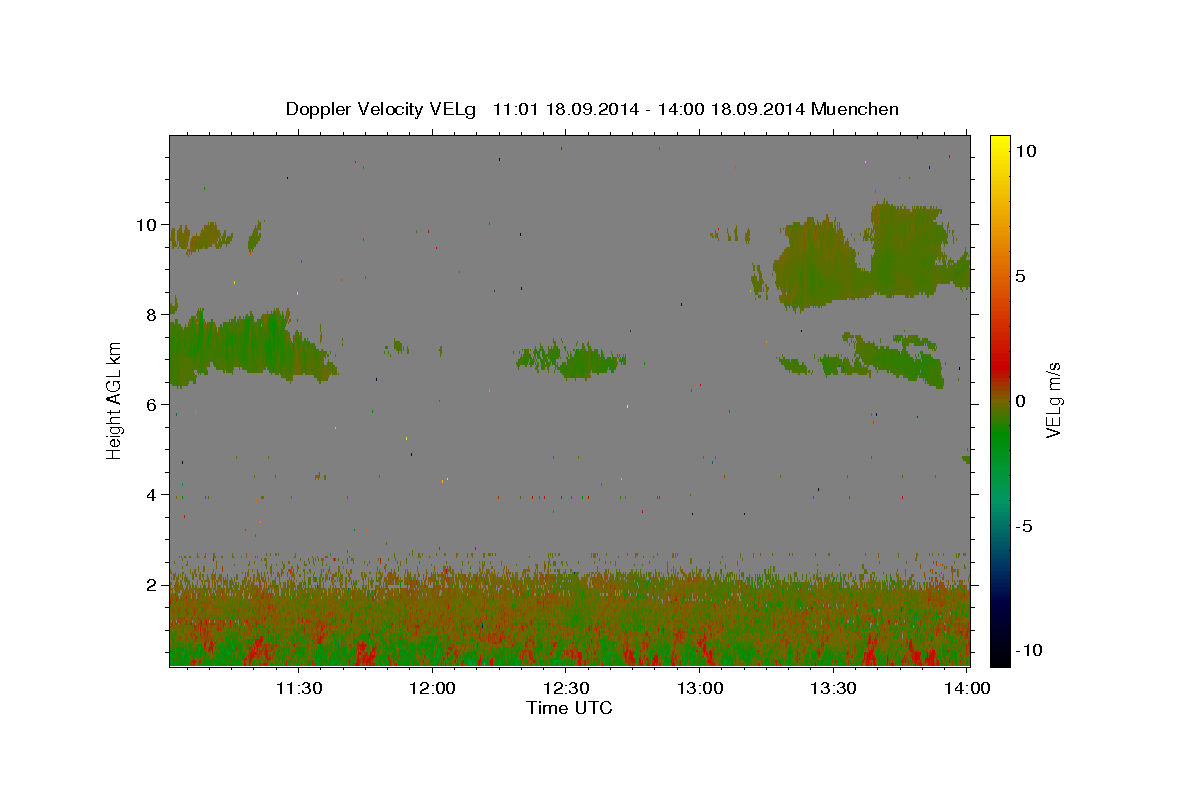1200x800 pixels.
Task: Click the 13:30 time tick label
Action: (x=833, y=688)
